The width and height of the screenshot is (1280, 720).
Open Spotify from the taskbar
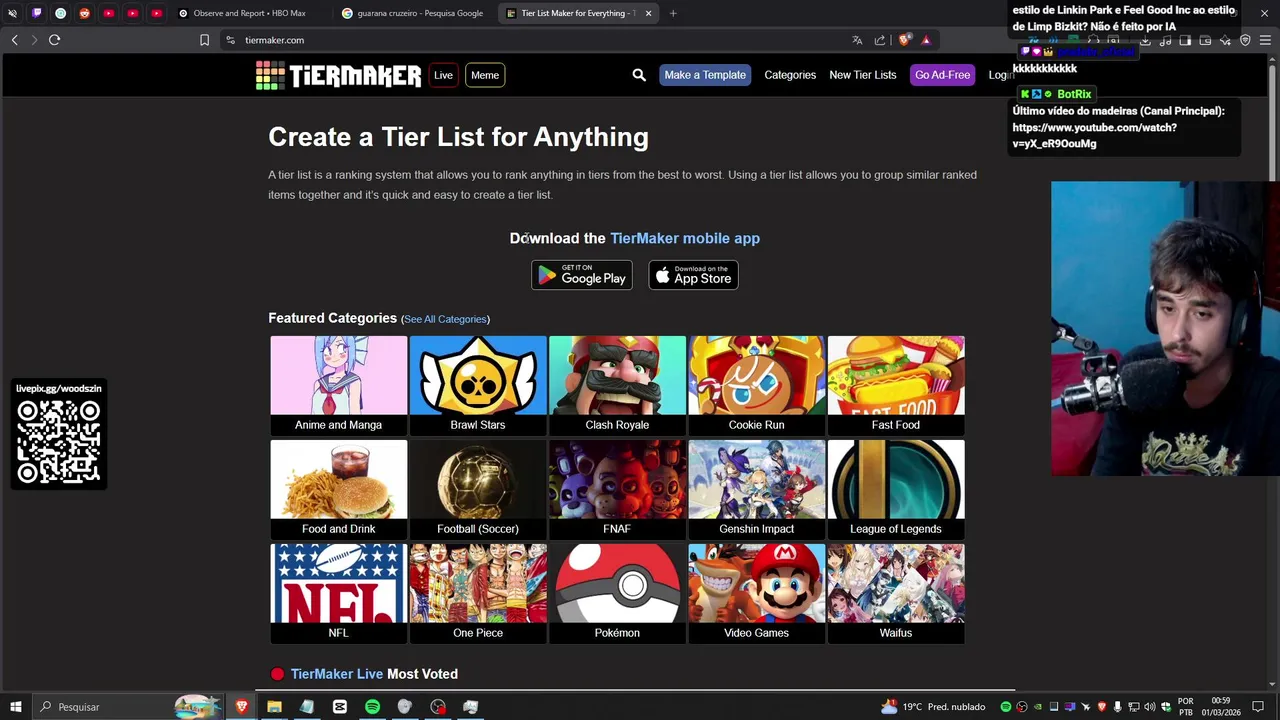point(372,707)
